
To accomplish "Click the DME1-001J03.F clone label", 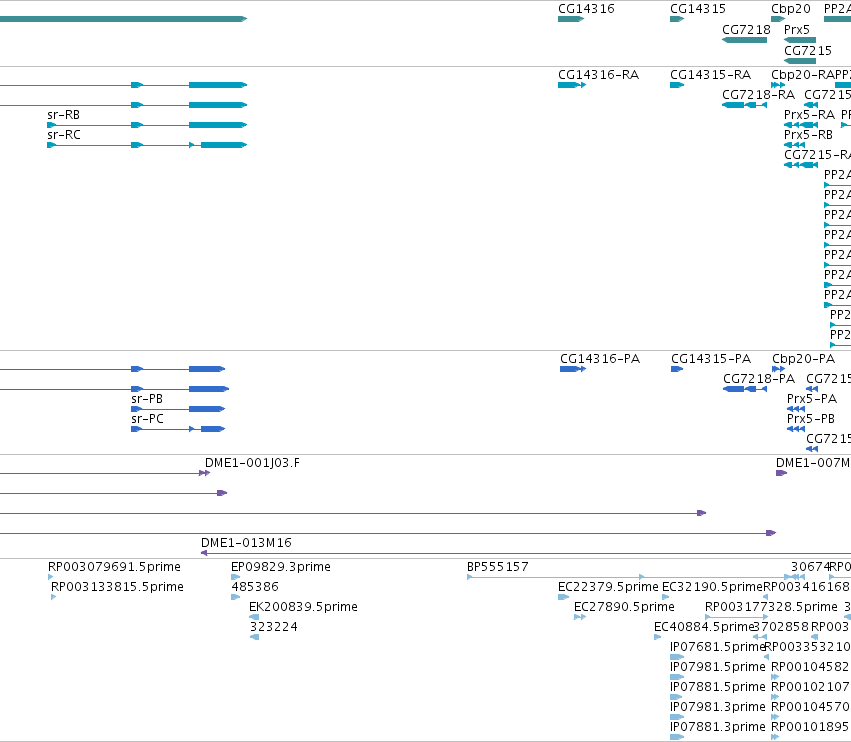I will (x=252, y=463).
